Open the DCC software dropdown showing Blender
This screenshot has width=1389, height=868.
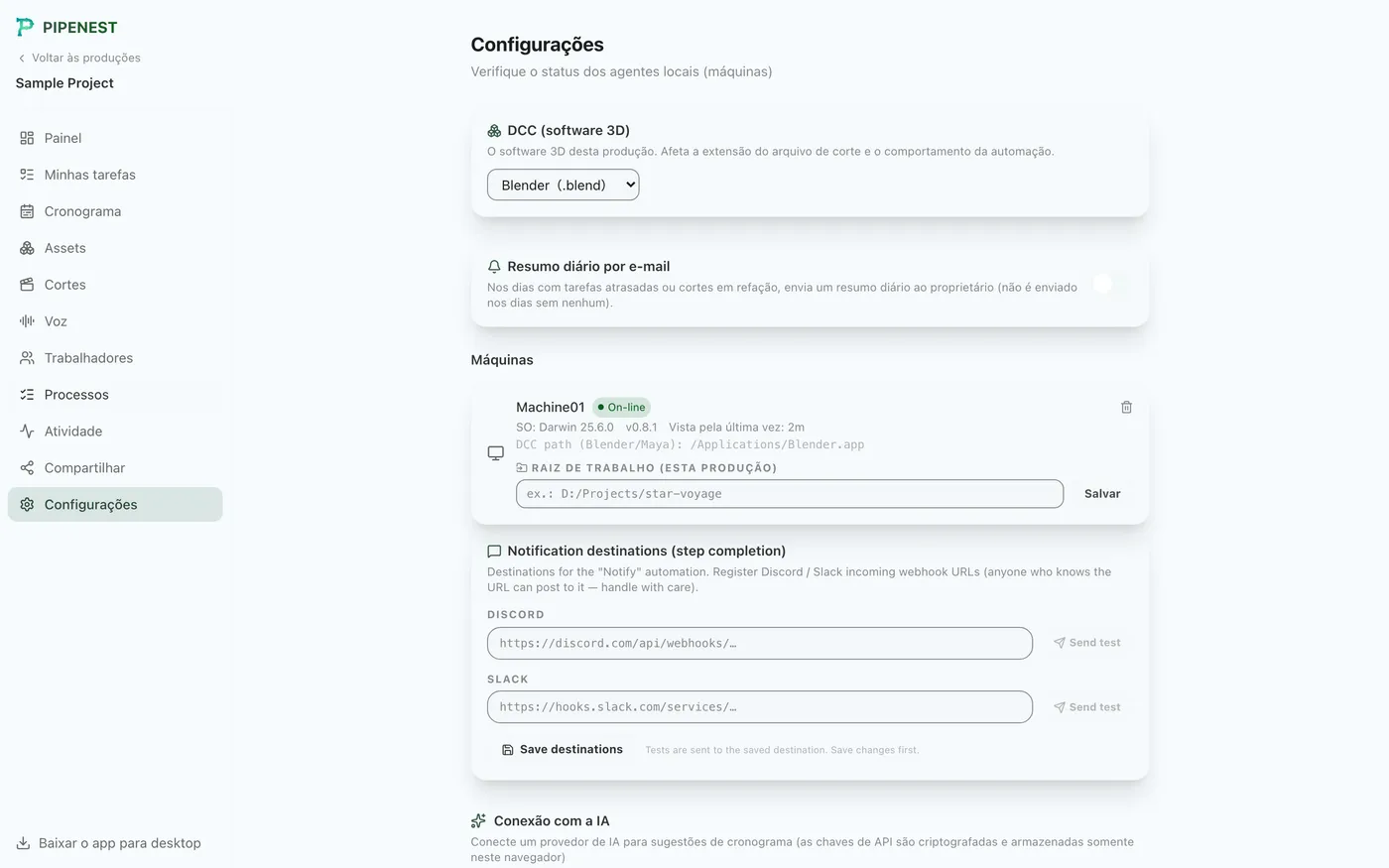563,185
